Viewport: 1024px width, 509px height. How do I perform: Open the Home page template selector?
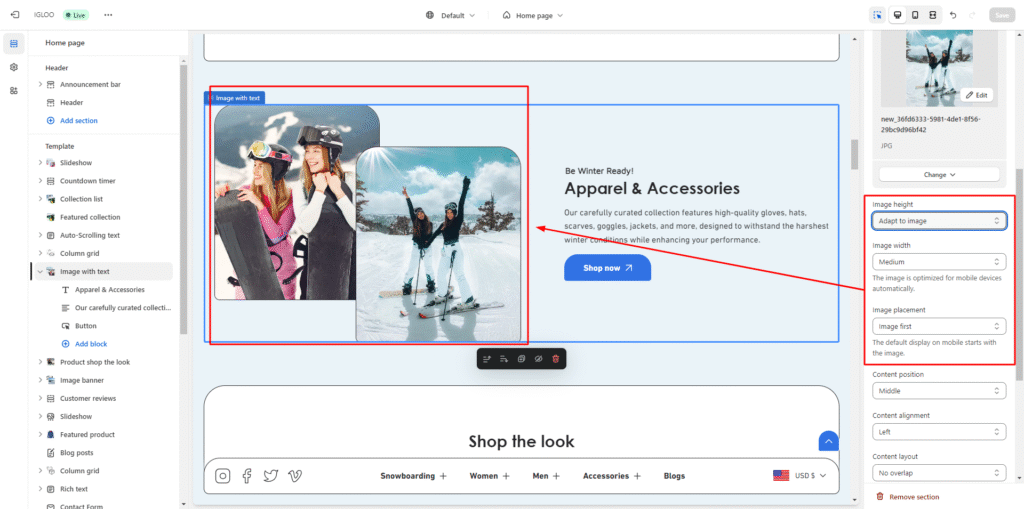[532, 15]
